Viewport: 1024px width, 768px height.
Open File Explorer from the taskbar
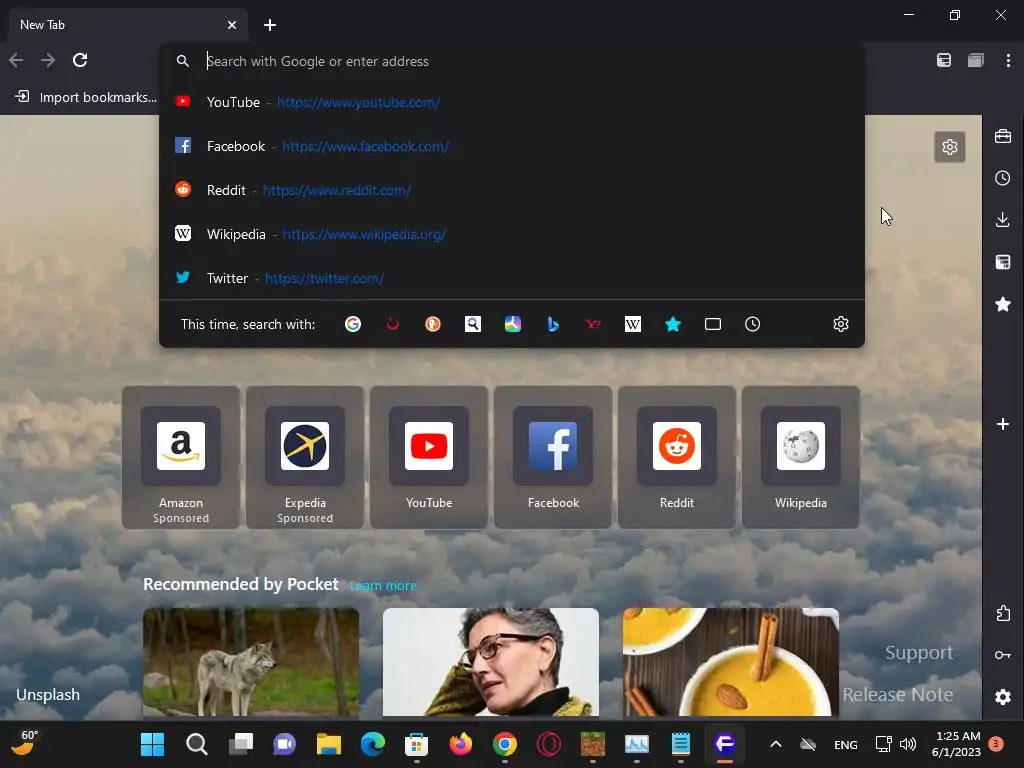coord(328,744)
